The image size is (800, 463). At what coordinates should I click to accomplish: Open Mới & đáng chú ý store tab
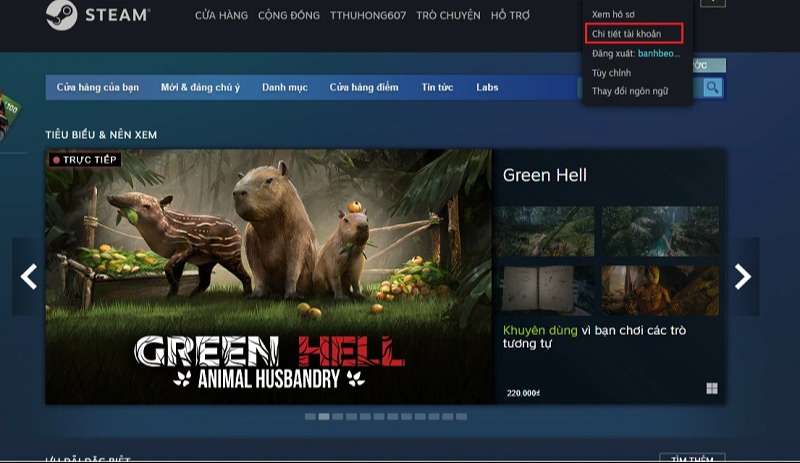coord(200,87)
